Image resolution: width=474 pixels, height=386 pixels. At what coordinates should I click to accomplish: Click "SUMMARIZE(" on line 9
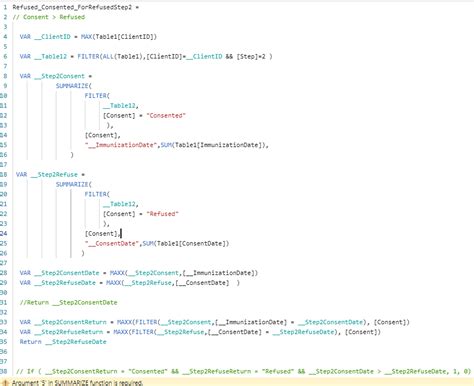74,86
